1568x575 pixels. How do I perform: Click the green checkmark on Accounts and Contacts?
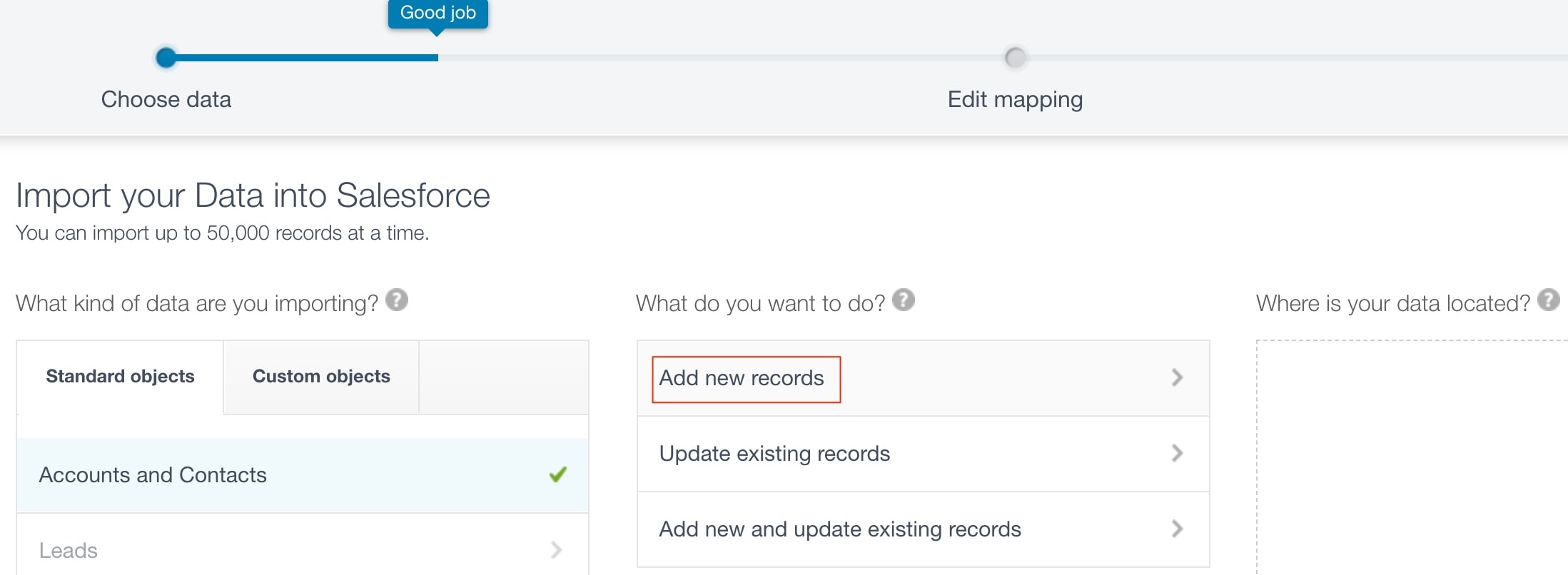[558, 474]
